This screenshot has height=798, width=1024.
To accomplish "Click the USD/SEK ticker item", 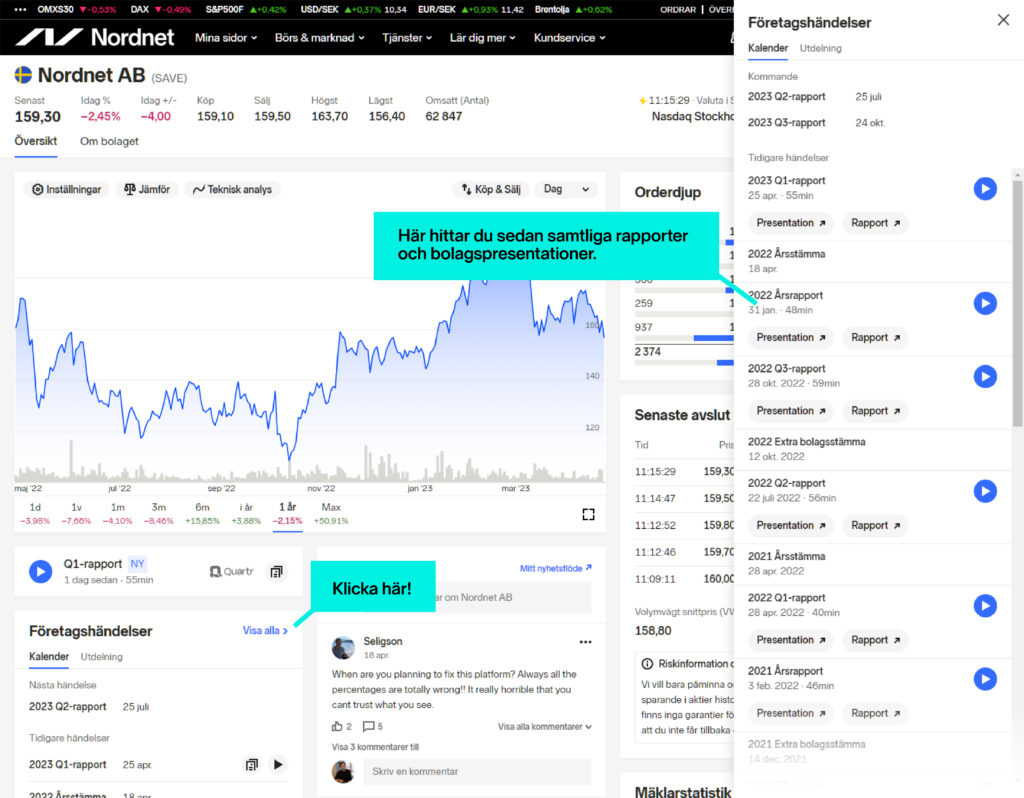I will [x=353, y=9].
